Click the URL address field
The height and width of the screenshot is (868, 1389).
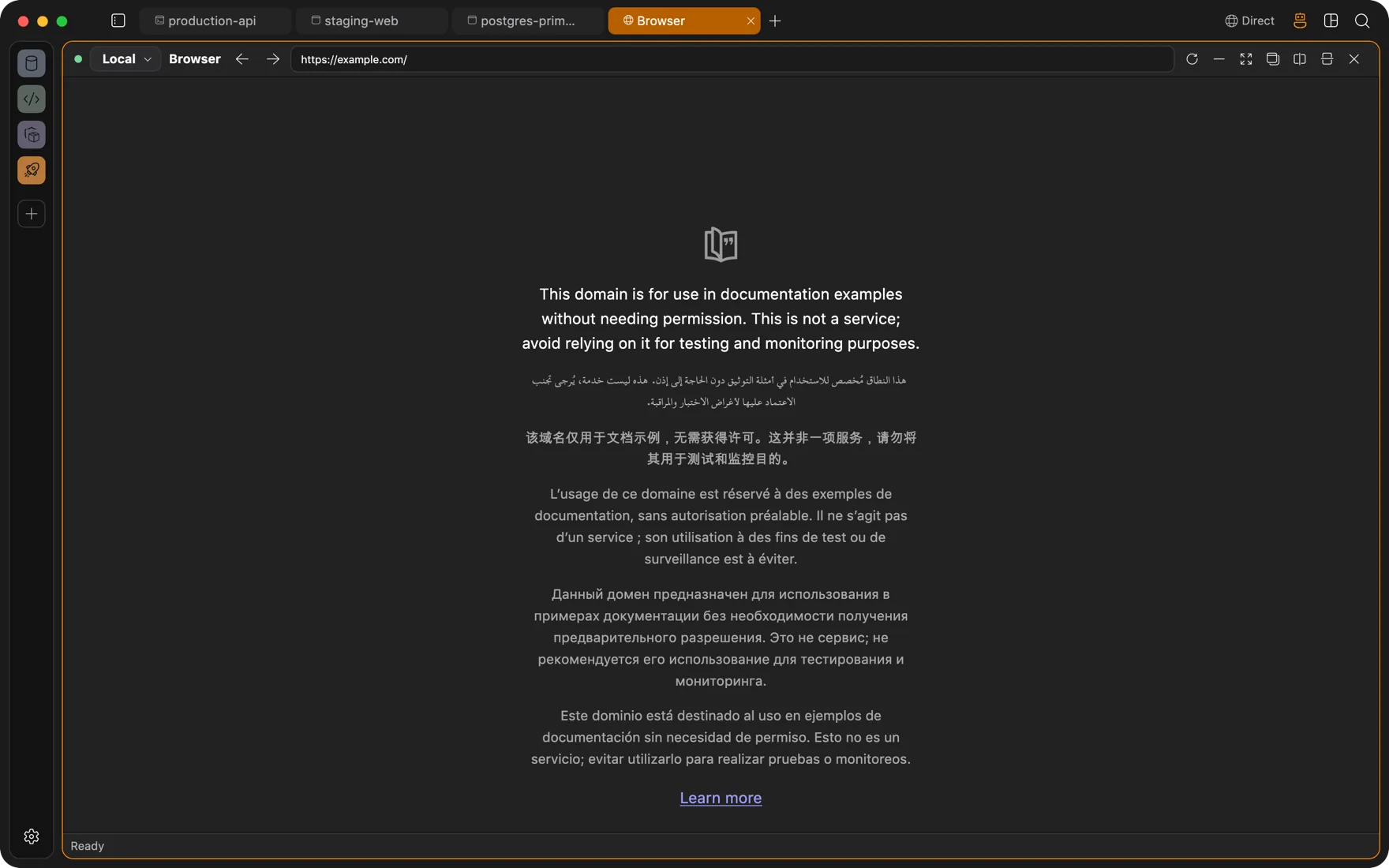point(732,59)
